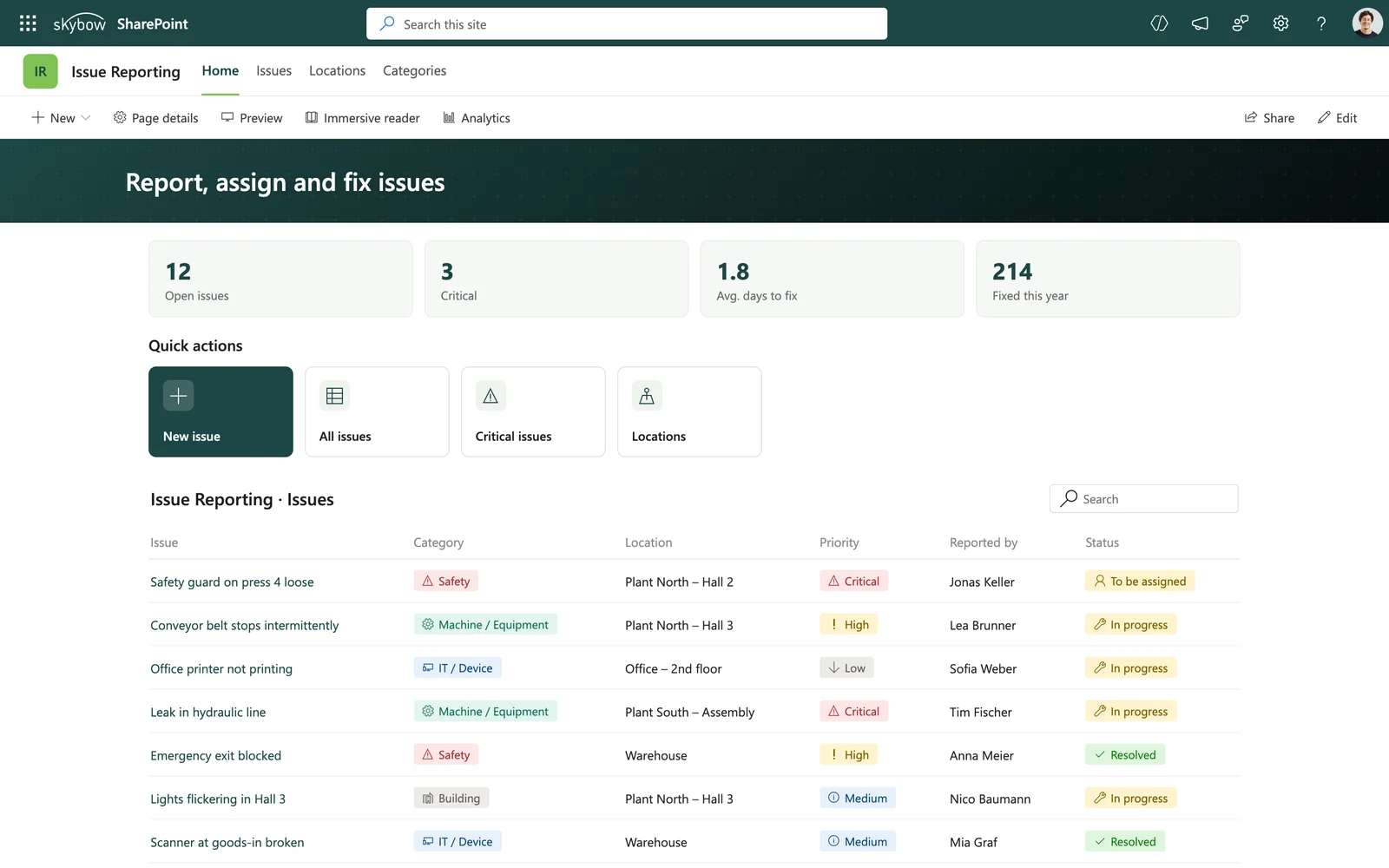The width and height of the screenshot is (1389, 868).
Task: Open the Open issues stat card
Action: 280,279
